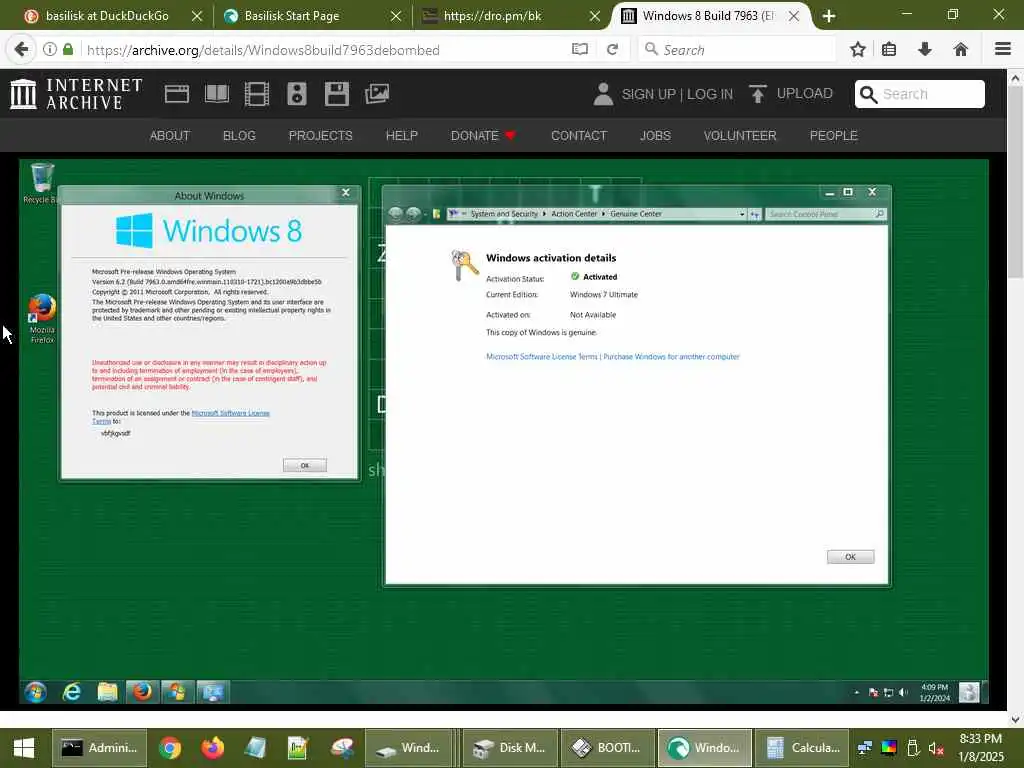Close the Basilisk Start Page tab
Viewport: 1024px width, 768px height.
[396, 16]
